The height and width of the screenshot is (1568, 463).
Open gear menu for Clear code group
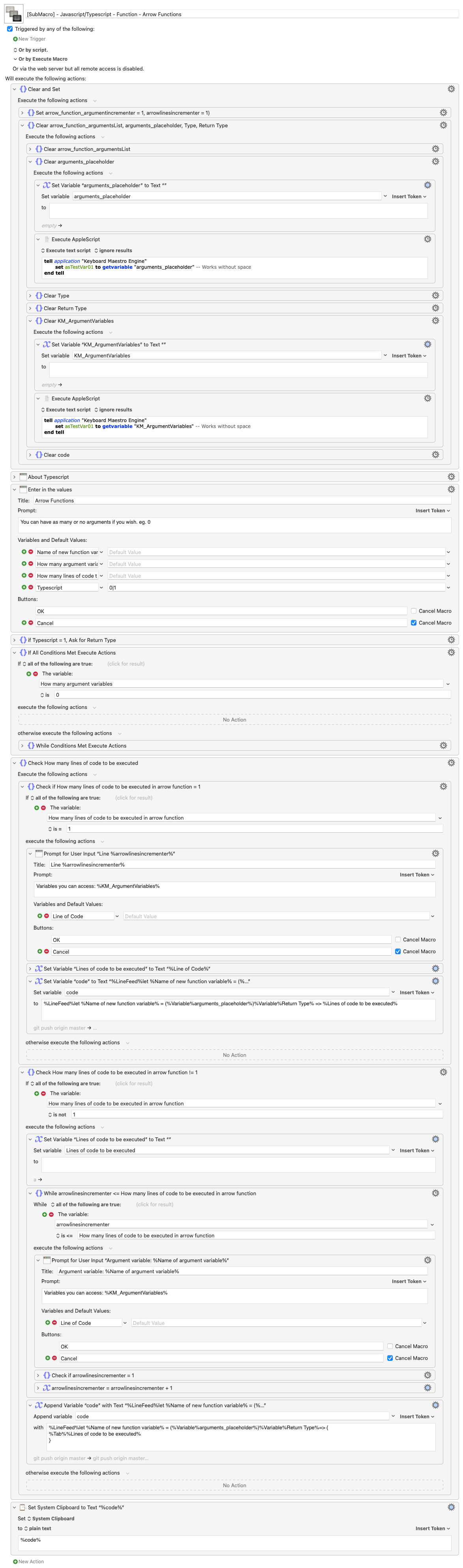(435, 455)
